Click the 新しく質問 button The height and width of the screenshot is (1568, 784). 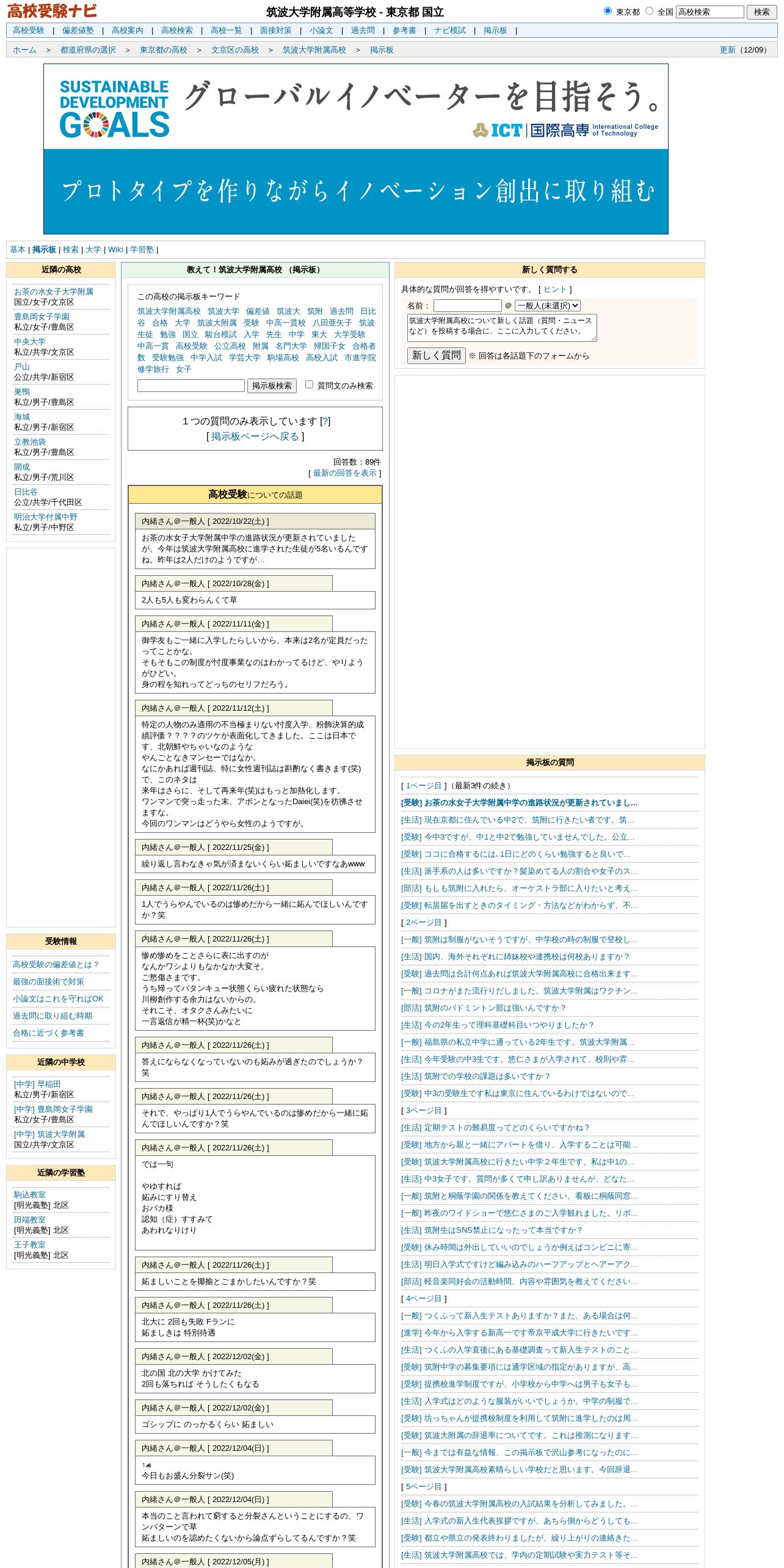(437, 355)
